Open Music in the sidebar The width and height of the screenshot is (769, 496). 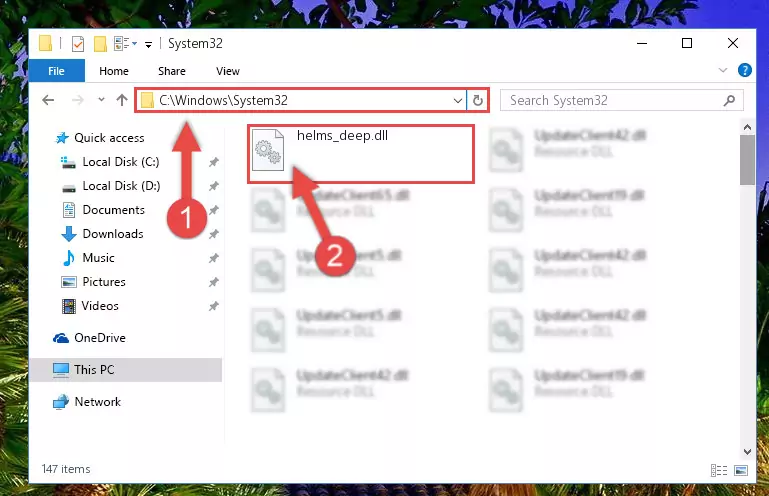point(98,258)
